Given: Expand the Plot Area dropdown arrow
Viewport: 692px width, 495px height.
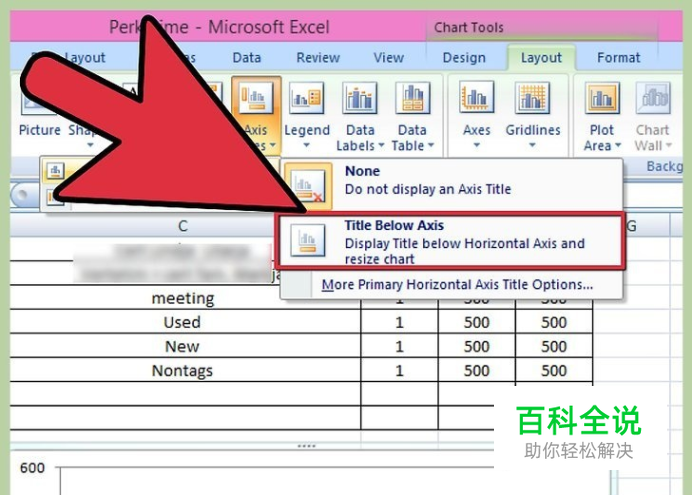Looking at the screenshot, I should (x=618, y=145).
